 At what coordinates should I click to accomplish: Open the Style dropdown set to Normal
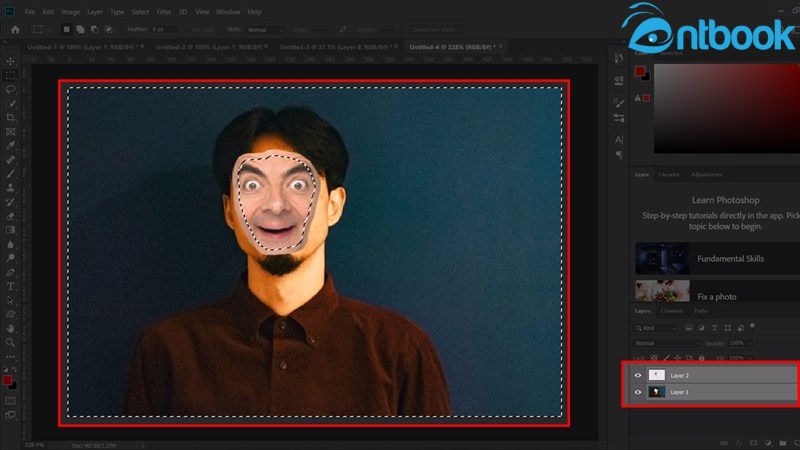[x=264, y=30]
